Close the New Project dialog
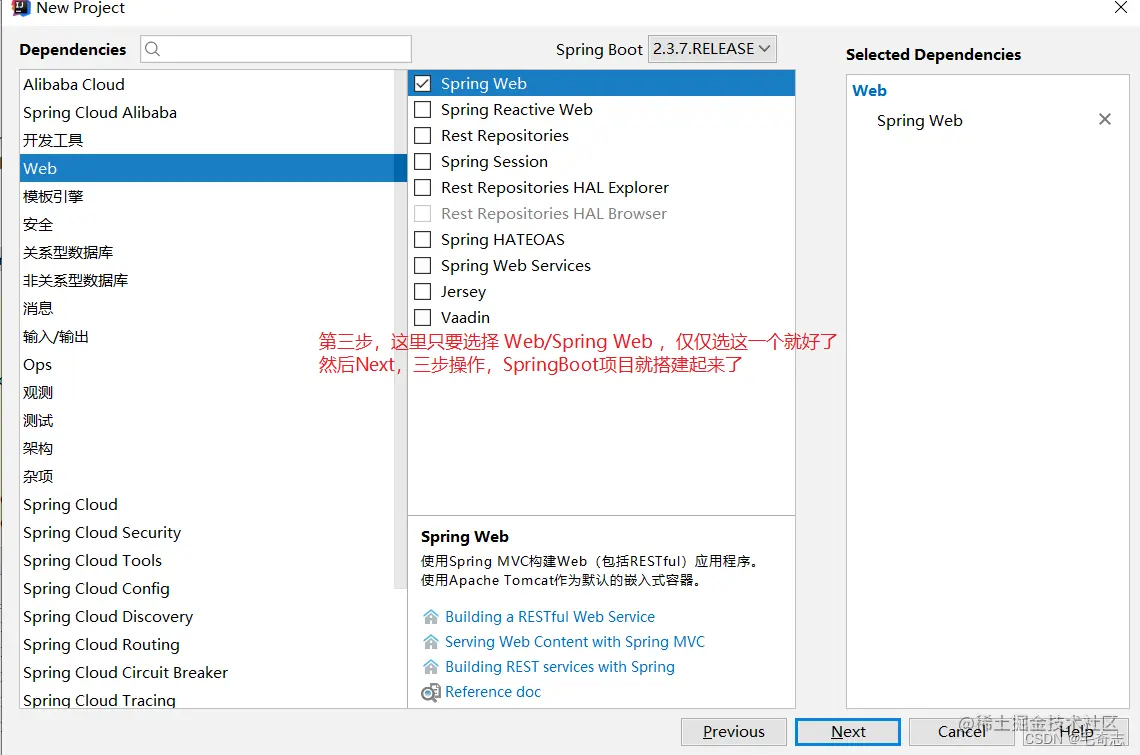This screenshot has height=755, width=1140. [1120, 8]
